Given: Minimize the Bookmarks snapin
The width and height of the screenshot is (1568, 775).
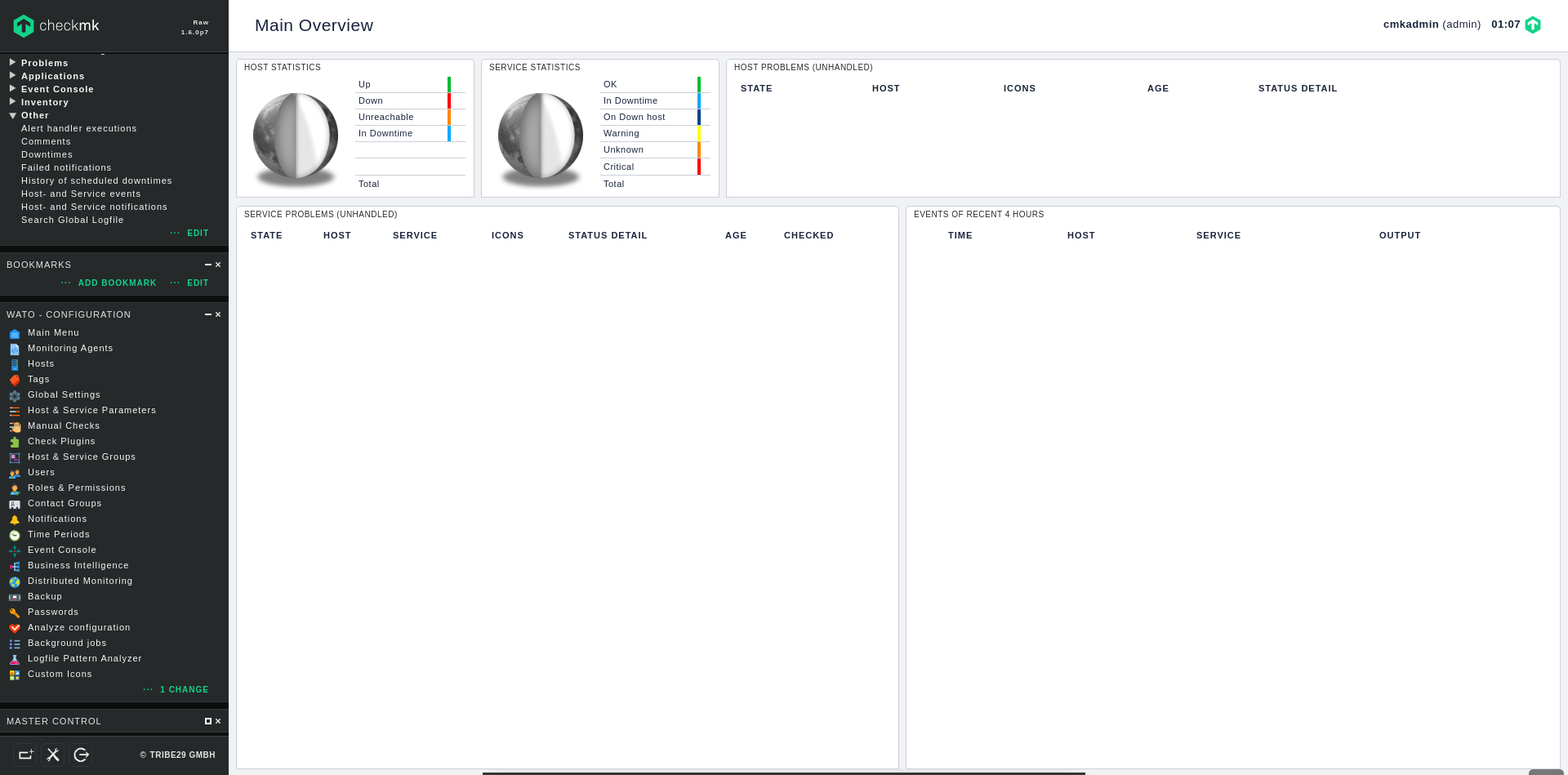Looking at the screenshot, I should pos(208,265).
